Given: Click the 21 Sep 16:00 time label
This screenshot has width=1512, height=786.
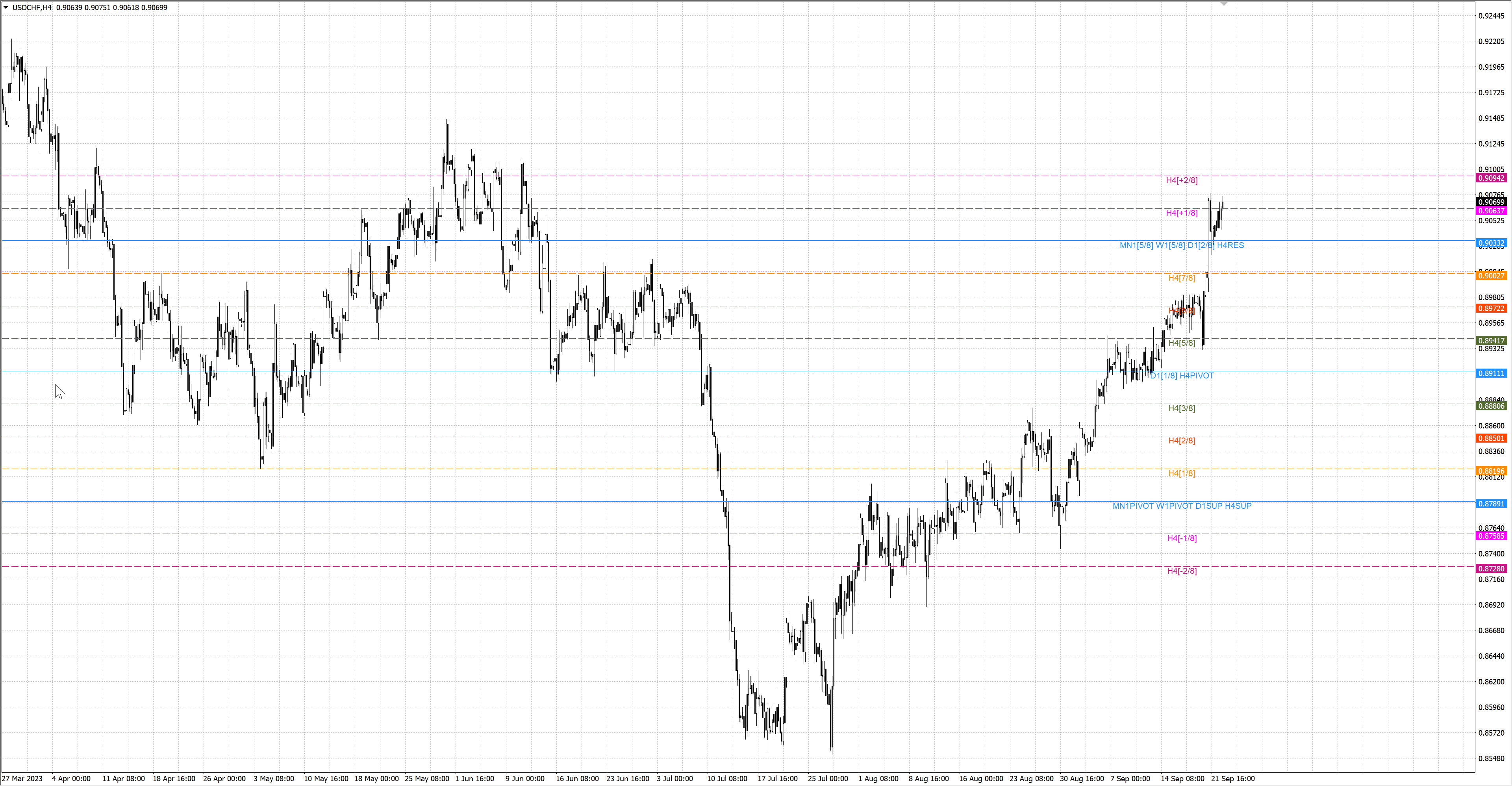Looking at the screenshot, I should coord(1232,779).
